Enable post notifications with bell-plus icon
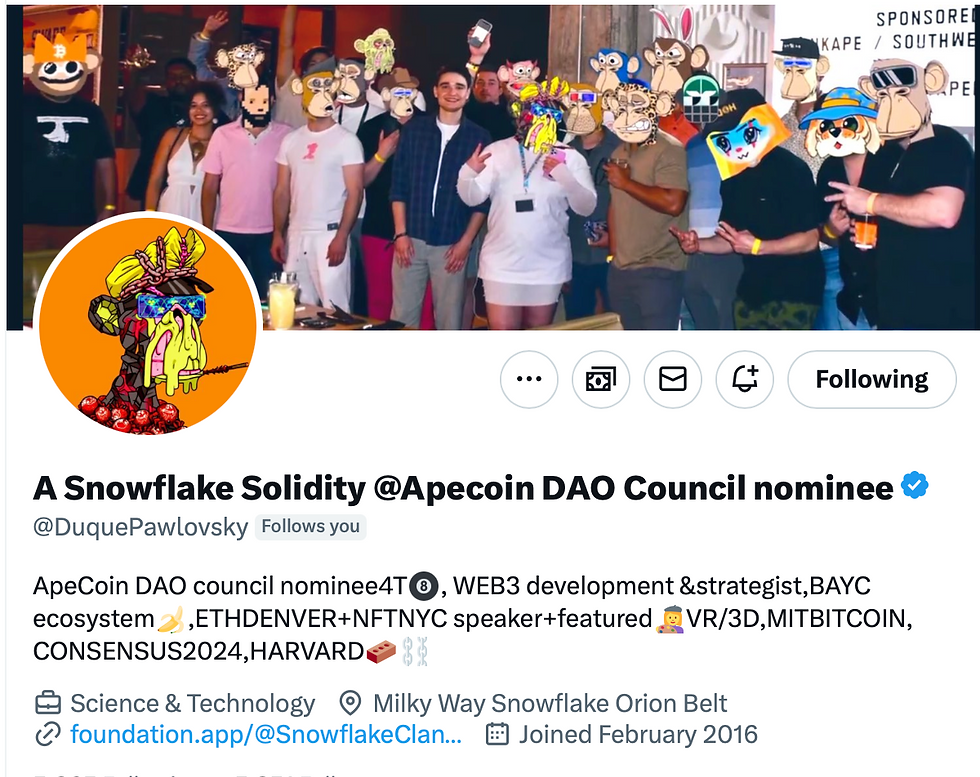The image size is (980, 777). point(744,379)
